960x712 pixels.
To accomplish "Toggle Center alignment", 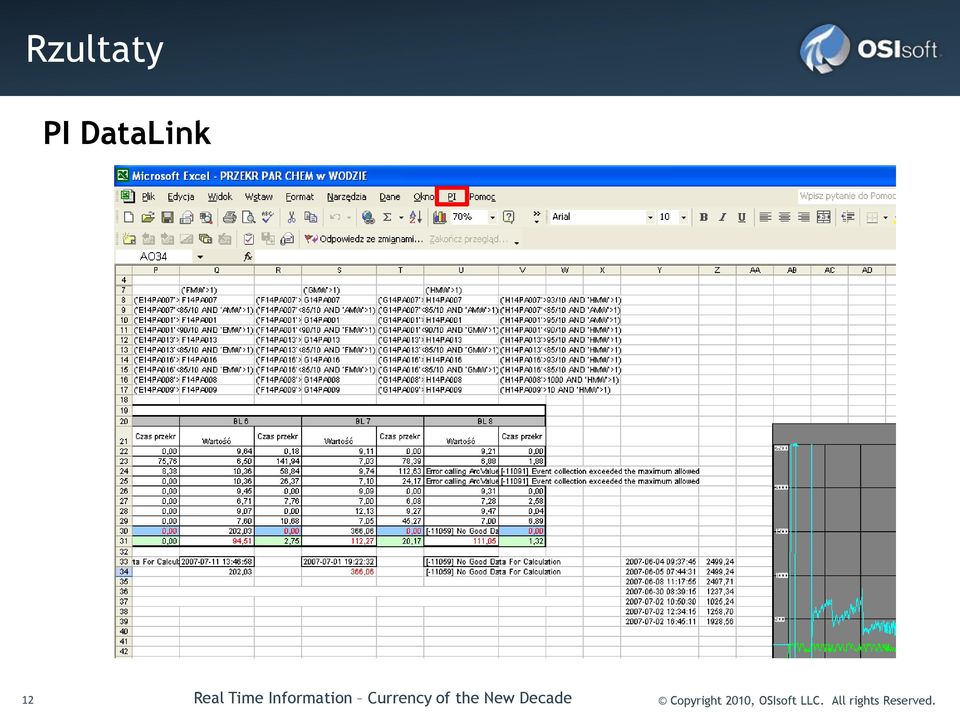I will coord(784,217).
